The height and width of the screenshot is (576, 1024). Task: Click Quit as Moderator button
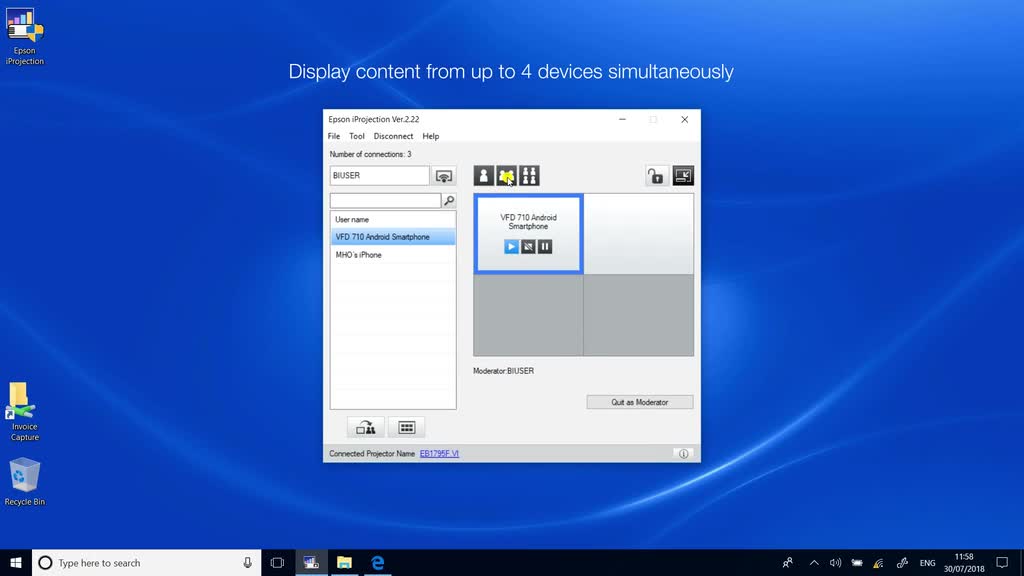tap(640, 402)
